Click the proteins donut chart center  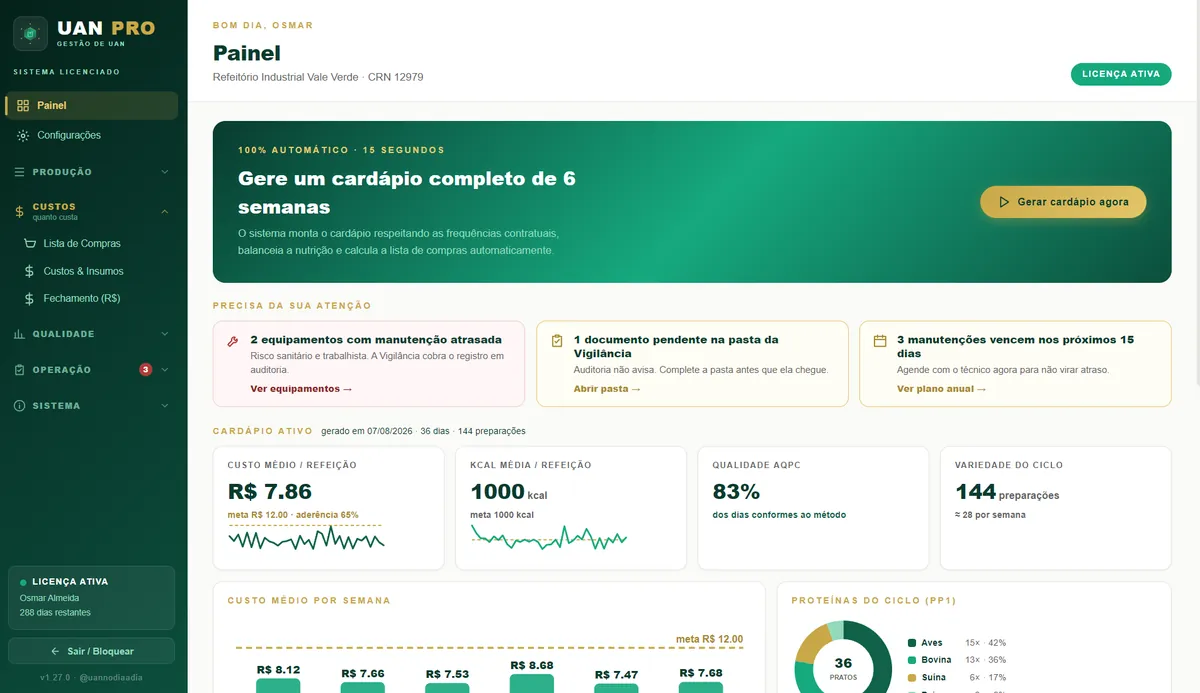tap(843, 668)
